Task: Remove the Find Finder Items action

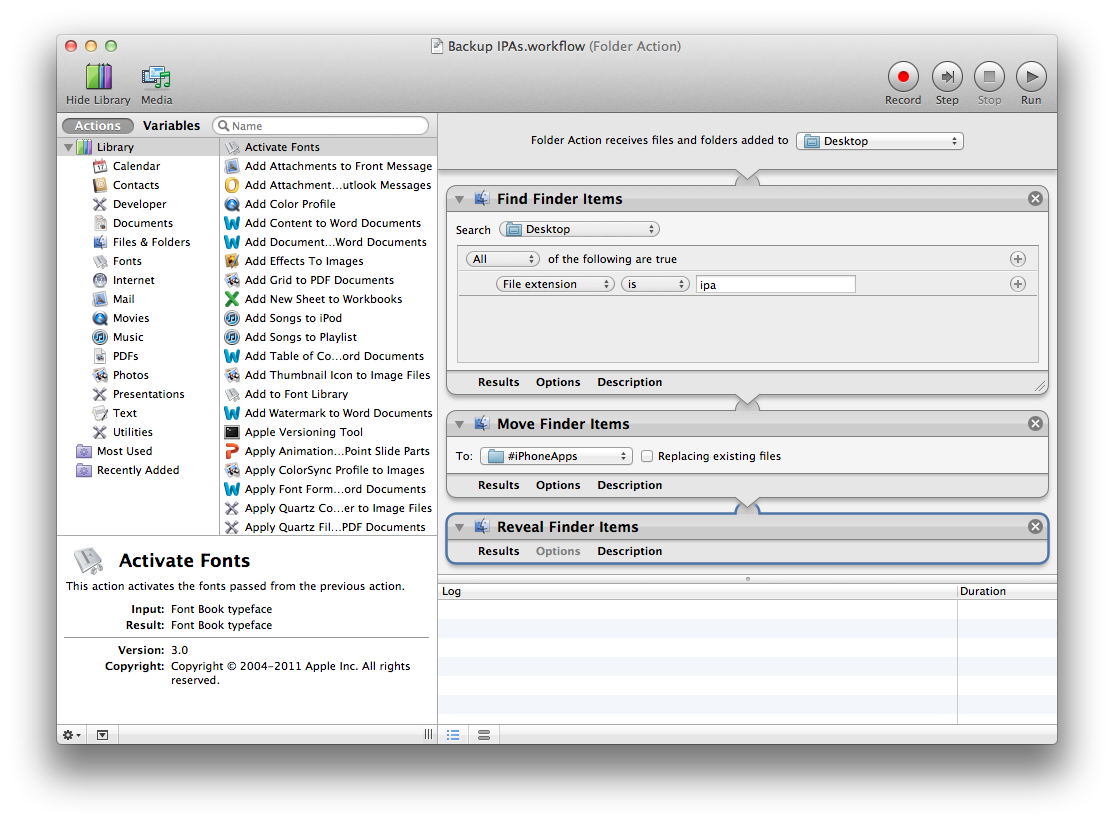Action: click(x=1035, y=199)
